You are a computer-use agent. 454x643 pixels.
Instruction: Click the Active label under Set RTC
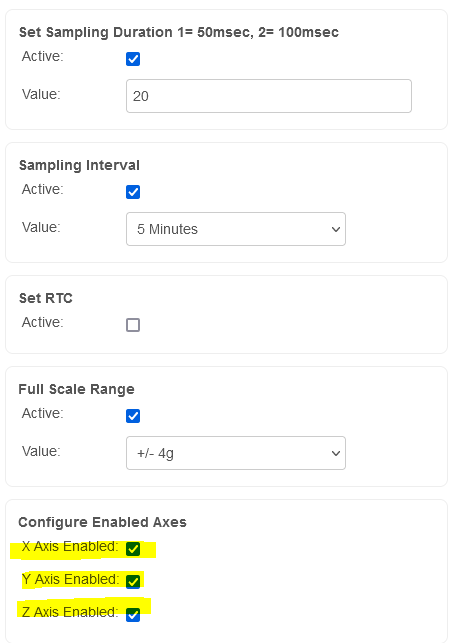point(42,322)
